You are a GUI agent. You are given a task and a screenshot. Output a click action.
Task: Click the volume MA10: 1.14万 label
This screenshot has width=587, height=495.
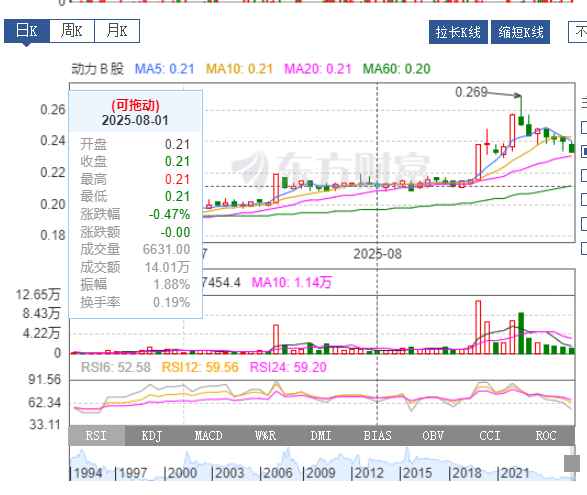coord(292,282)
